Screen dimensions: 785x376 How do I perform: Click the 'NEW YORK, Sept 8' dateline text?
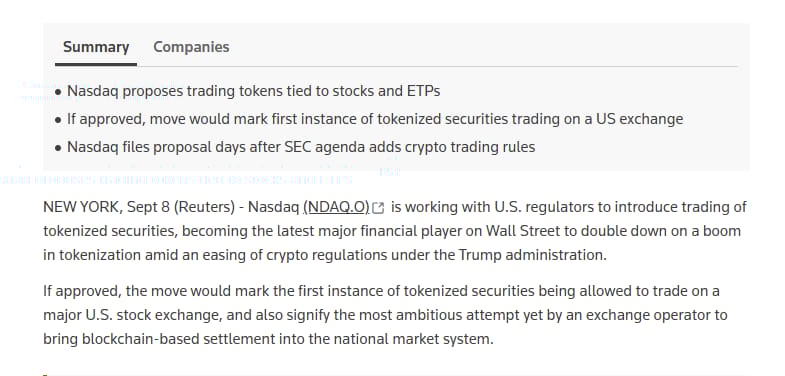[x=107, y=207]
